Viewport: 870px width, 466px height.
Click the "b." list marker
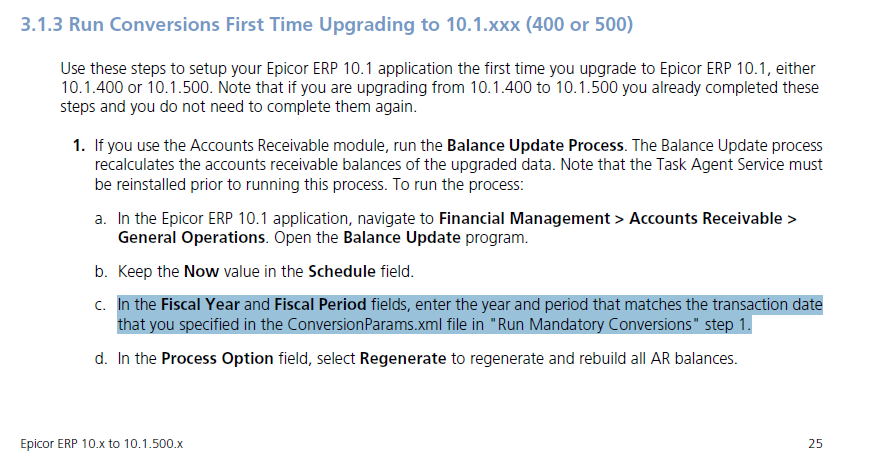(101, 271)
